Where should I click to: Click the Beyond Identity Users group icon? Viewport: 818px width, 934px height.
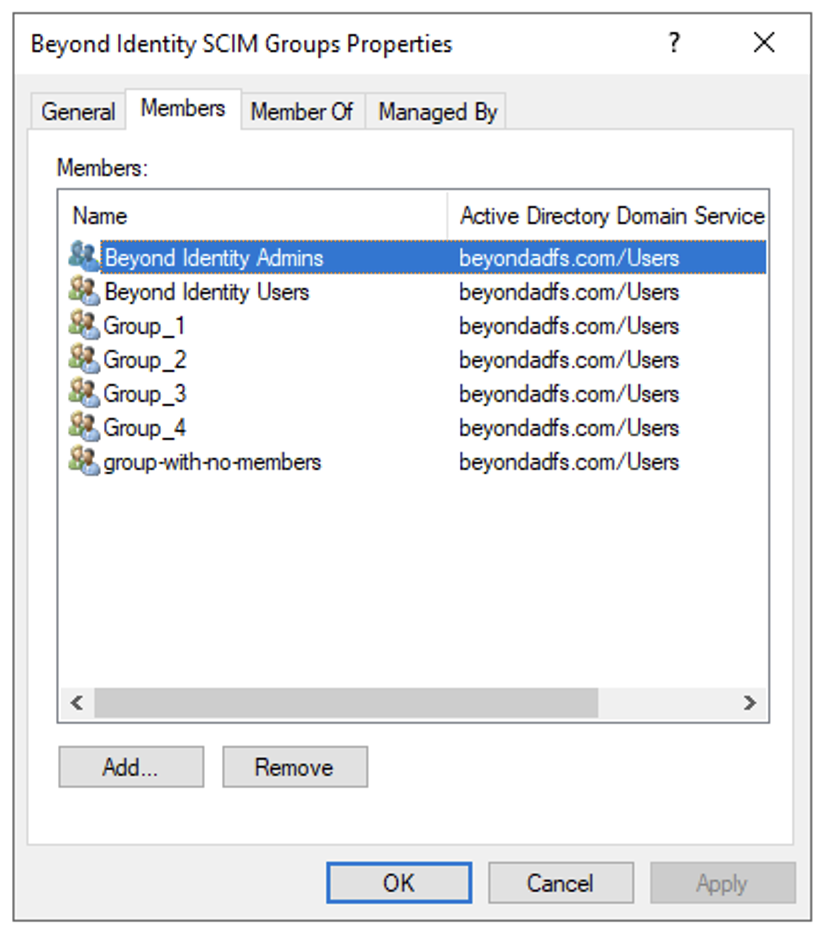(83, 291)
